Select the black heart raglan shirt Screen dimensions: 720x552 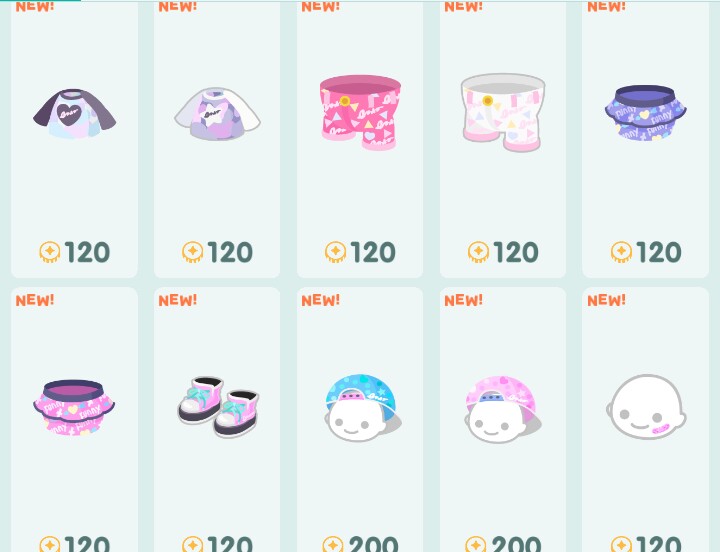pyautogui.click(x=74, y=114)
